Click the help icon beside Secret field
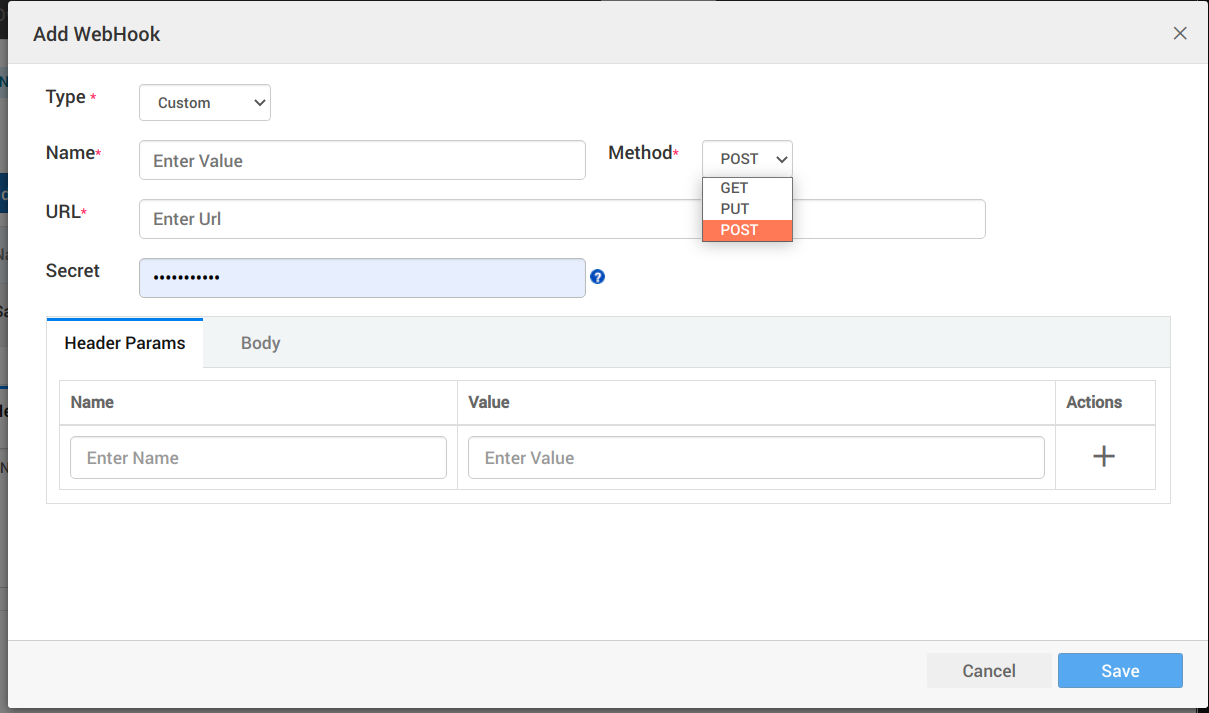Screen dimensions: 1209x713 [x=597, y=276]
